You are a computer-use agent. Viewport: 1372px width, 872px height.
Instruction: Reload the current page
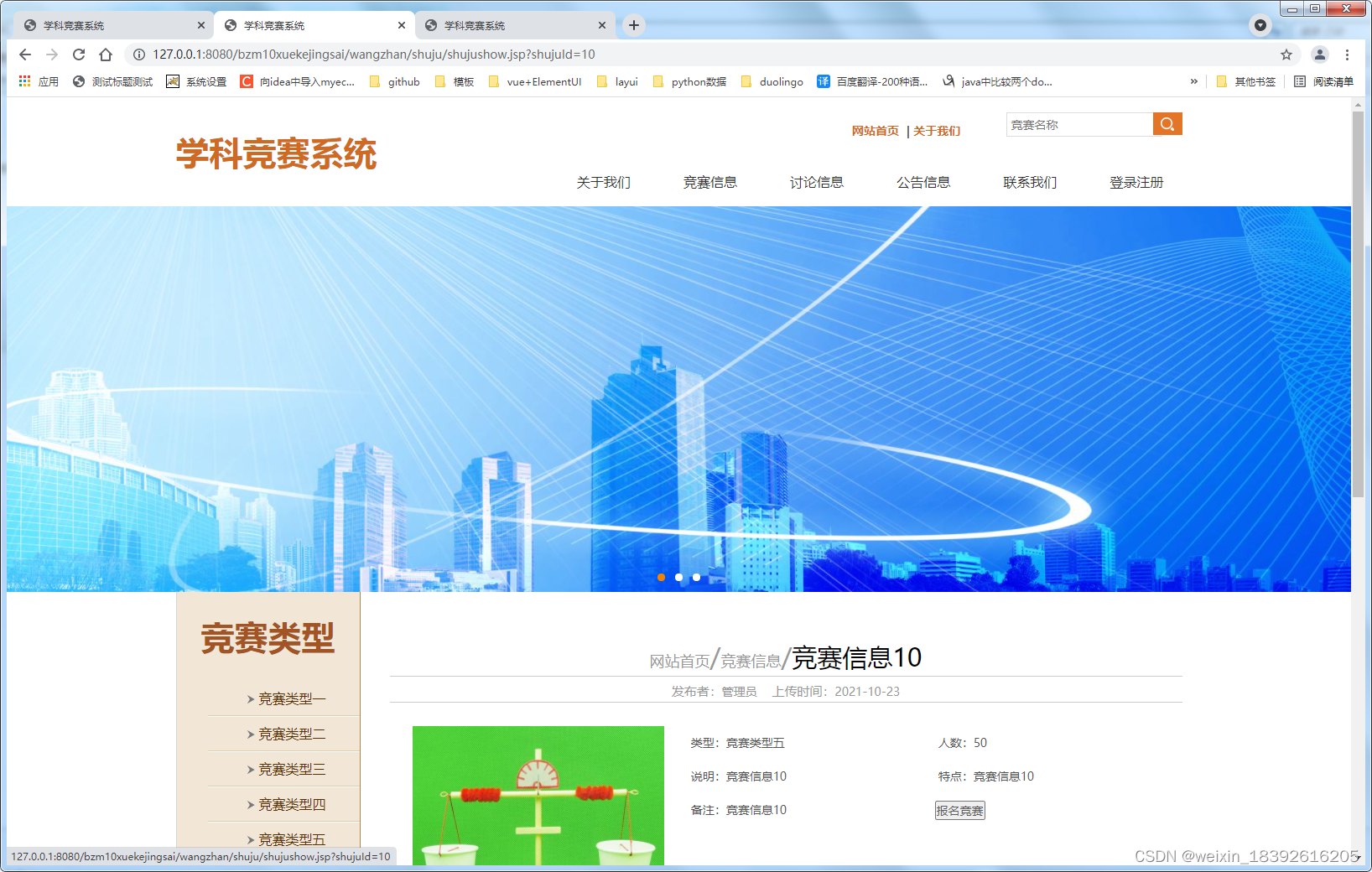(x=78, y=54)
